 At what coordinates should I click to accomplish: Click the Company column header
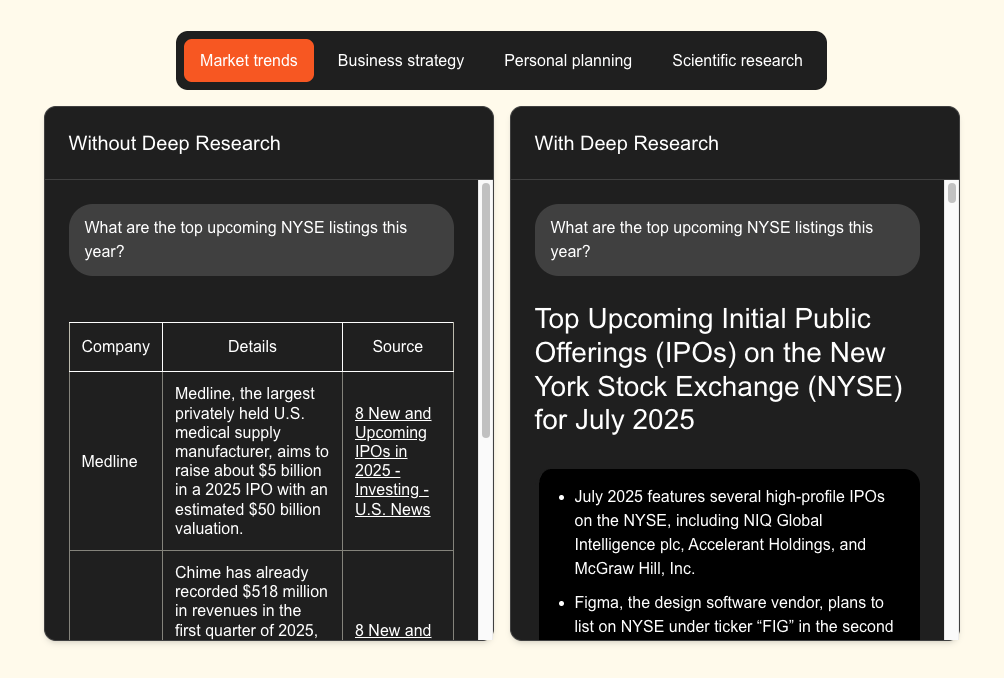(116, 347)
